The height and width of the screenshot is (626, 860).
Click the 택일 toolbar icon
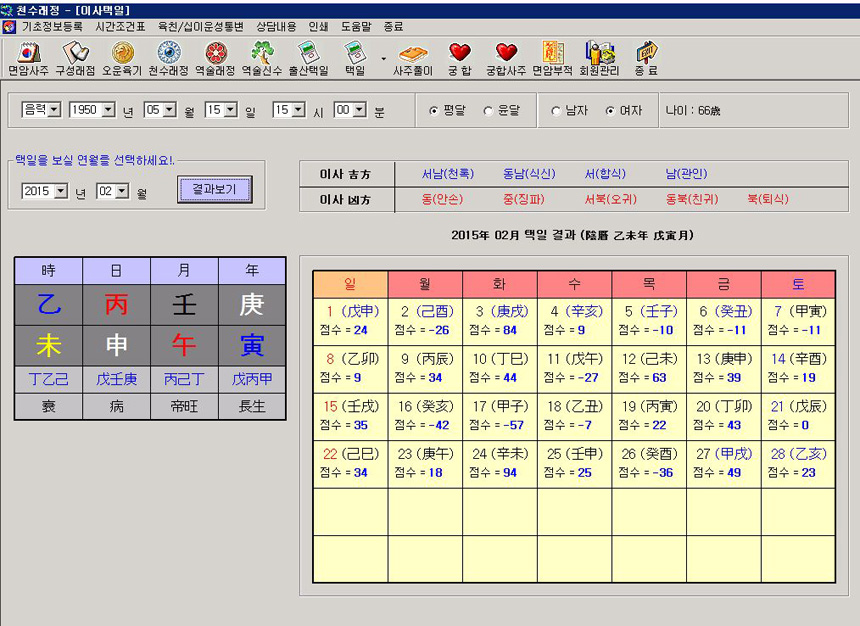[x=355, y=58]
